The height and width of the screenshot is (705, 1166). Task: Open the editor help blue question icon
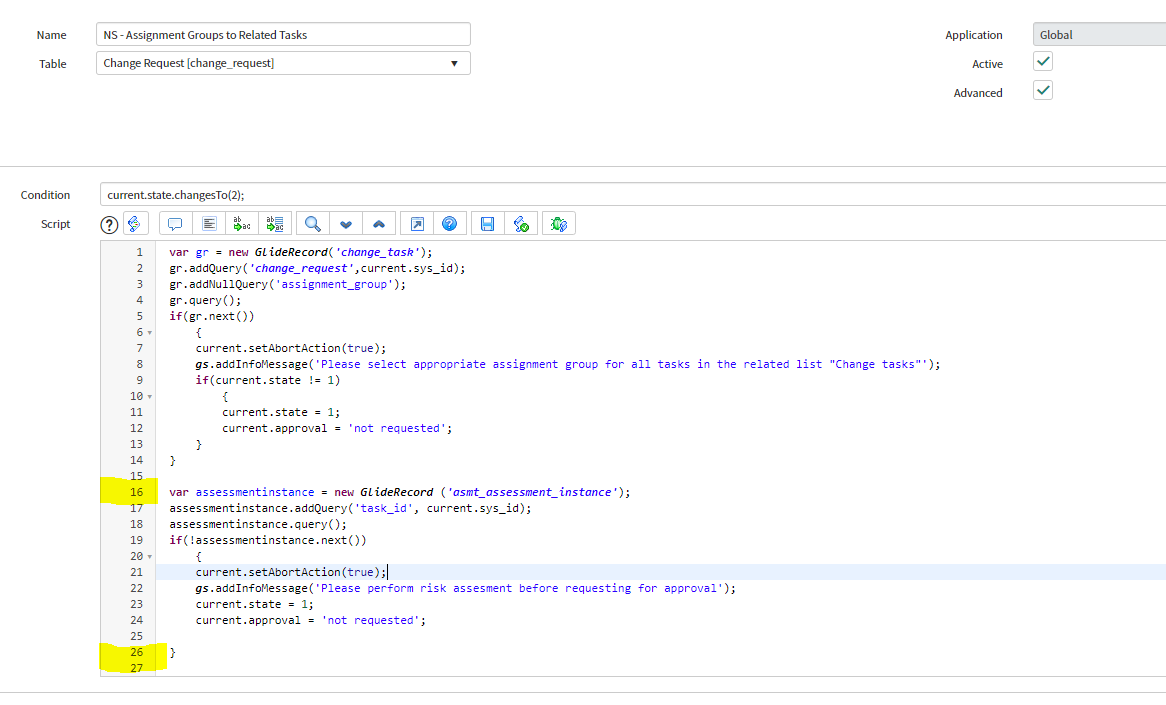pyautogui.click(x=450, y=224)
